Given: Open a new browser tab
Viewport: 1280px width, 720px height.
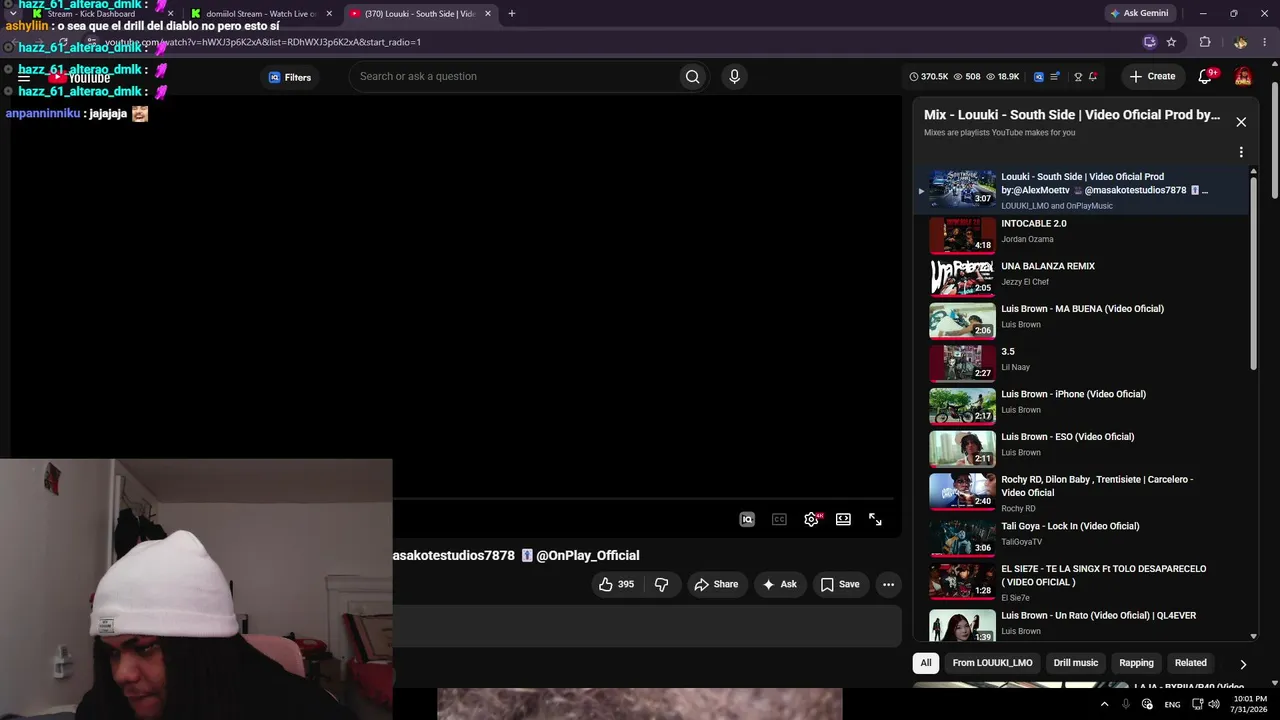Looking at the screenshot, I should pos(511,14).
